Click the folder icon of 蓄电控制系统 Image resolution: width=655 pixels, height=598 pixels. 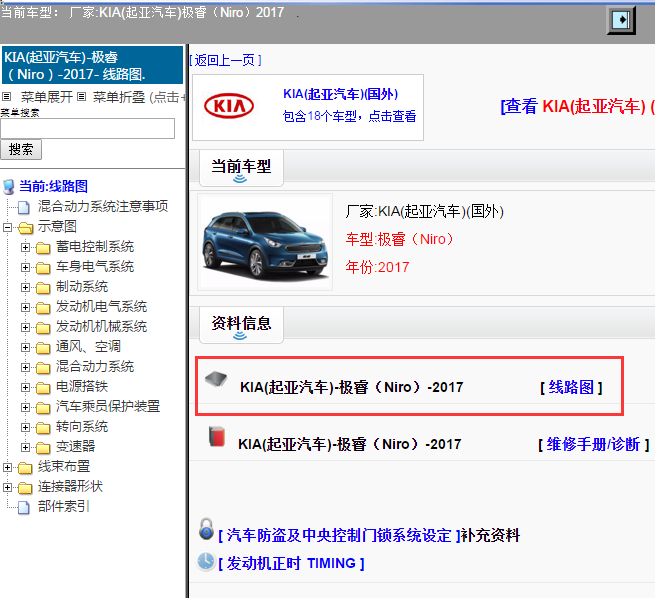point(43,248)
